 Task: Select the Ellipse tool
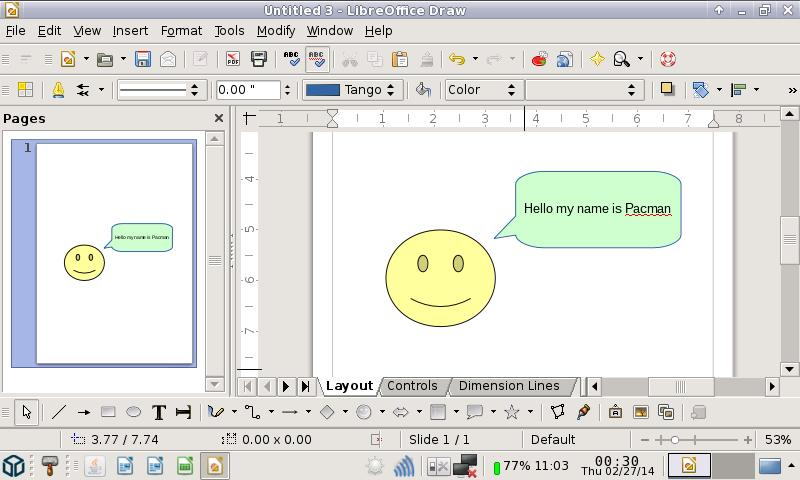pos(133,412)
